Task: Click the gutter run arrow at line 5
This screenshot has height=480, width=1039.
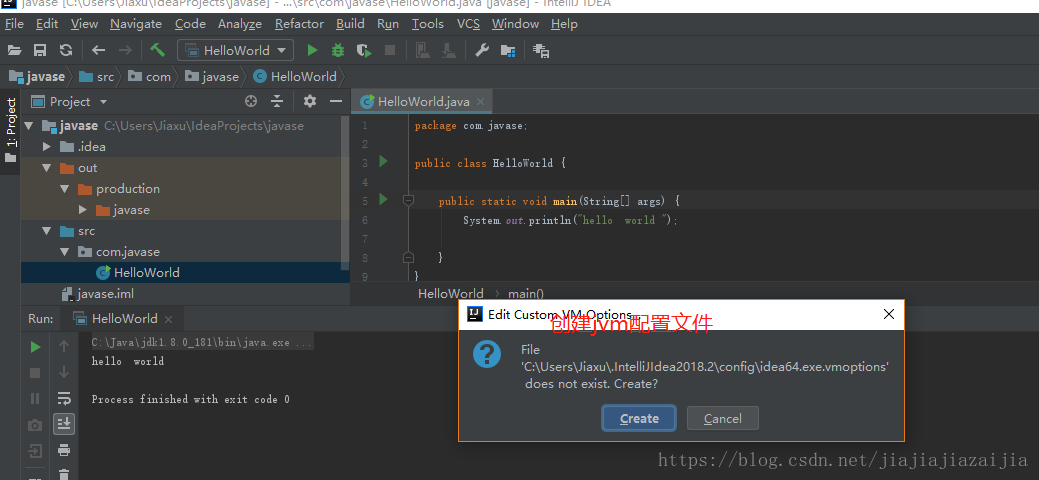Action: coord(382,199)
